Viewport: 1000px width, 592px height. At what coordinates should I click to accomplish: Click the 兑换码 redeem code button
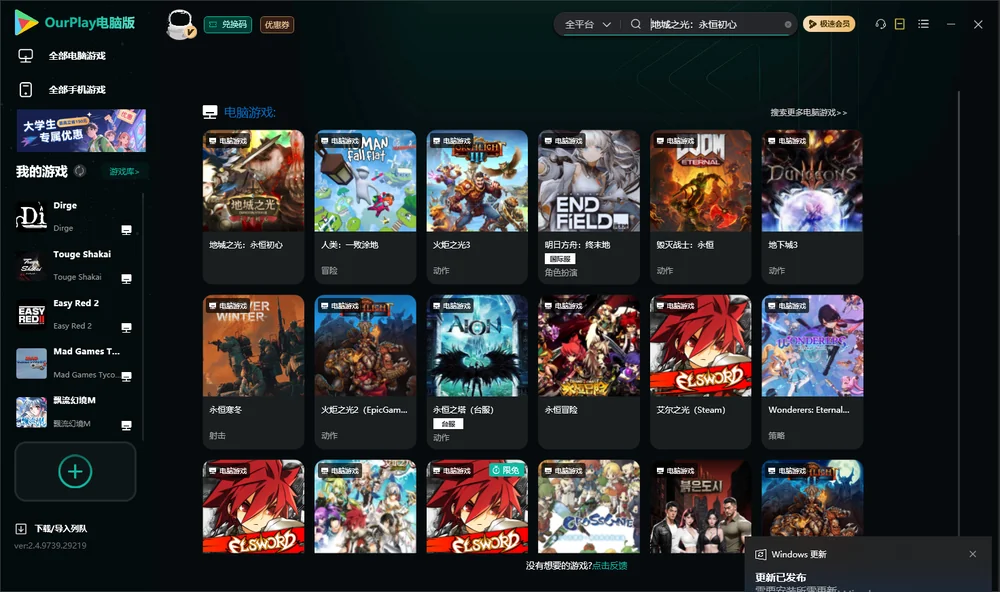tap(228, 24)
